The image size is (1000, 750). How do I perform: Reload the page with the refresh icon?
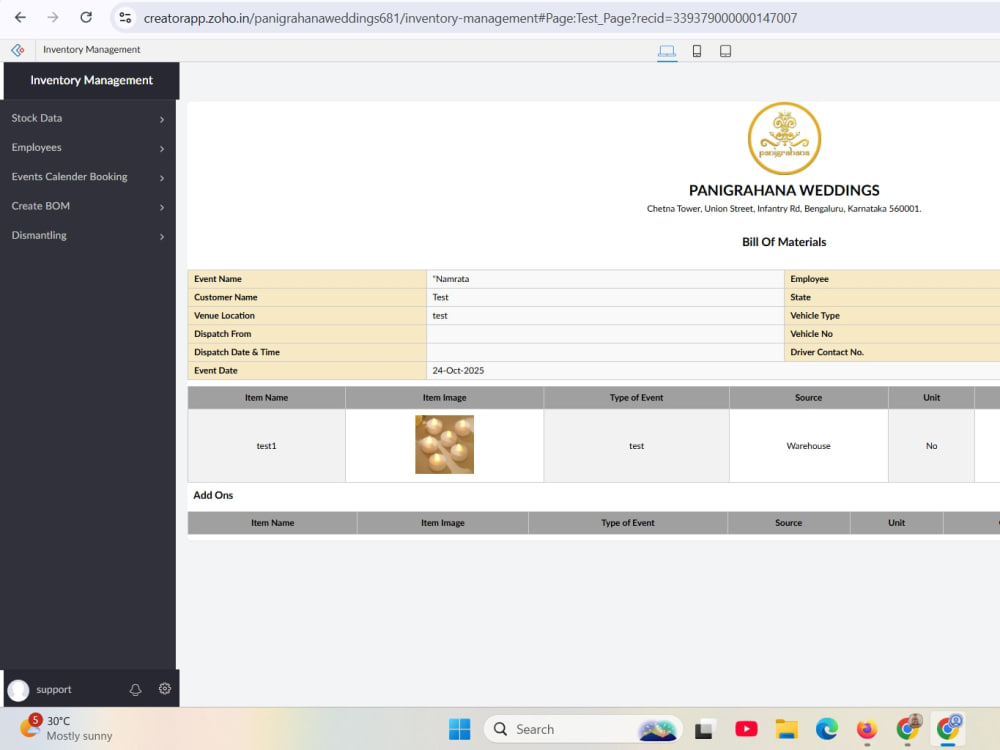click(x=86, y=17)
